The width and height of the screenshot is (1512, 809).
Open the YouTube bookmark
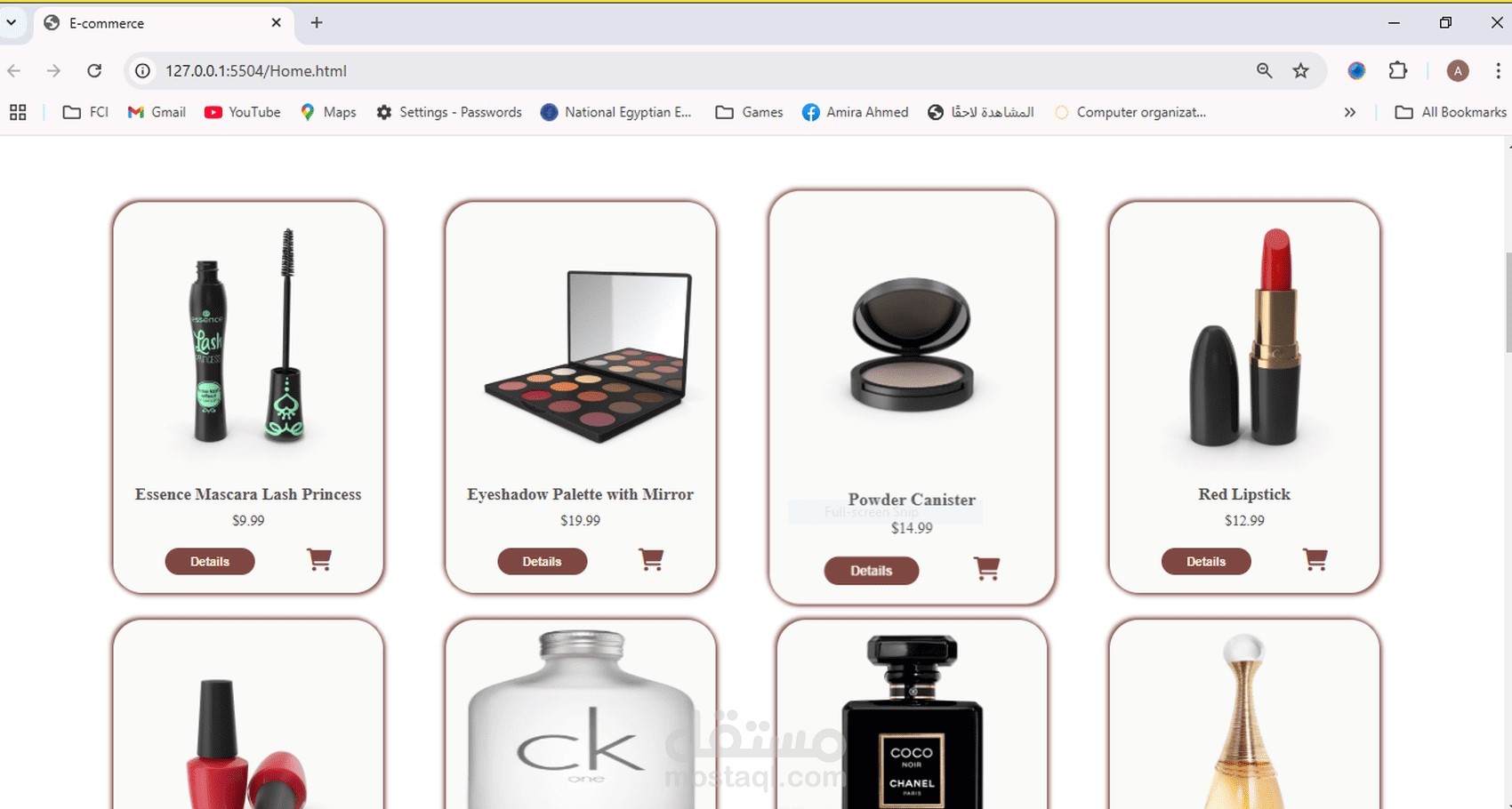pyautogui.click(x=243, y=112)
